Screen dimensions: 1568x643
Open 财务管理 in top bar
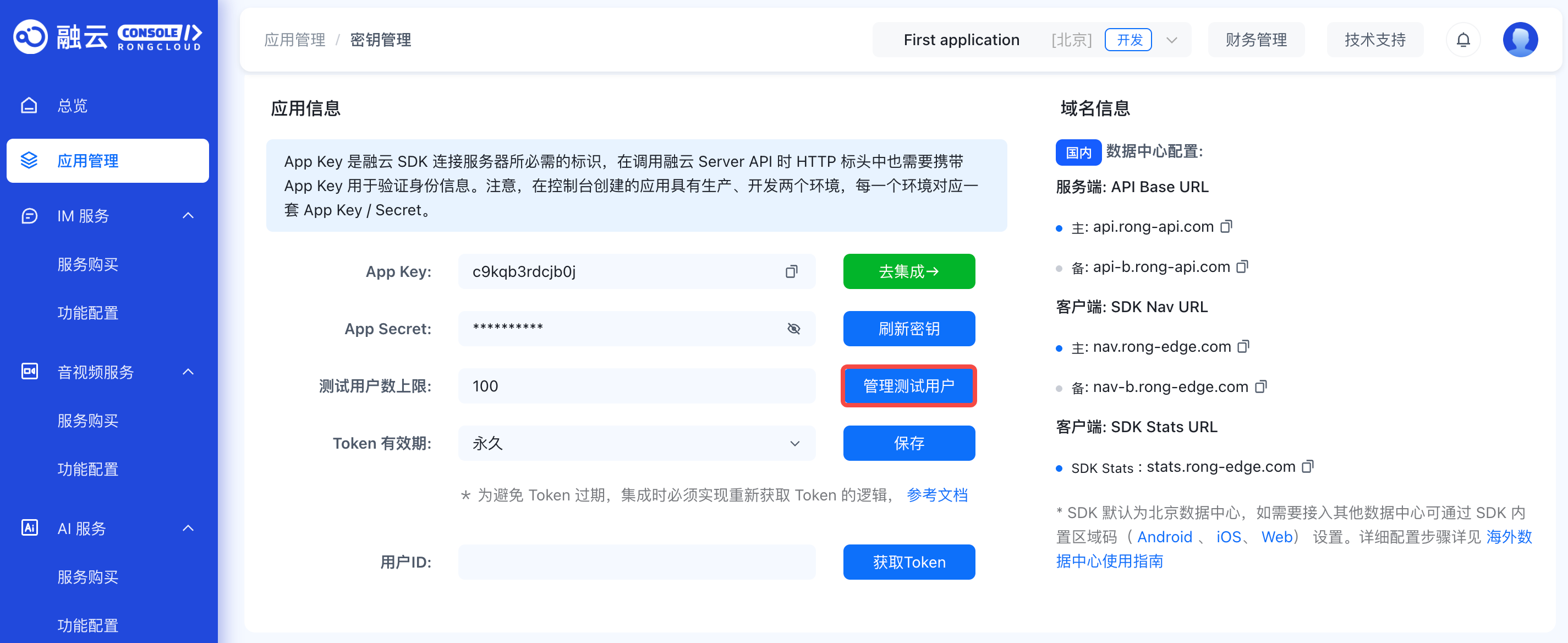(x=1256, y=40)
